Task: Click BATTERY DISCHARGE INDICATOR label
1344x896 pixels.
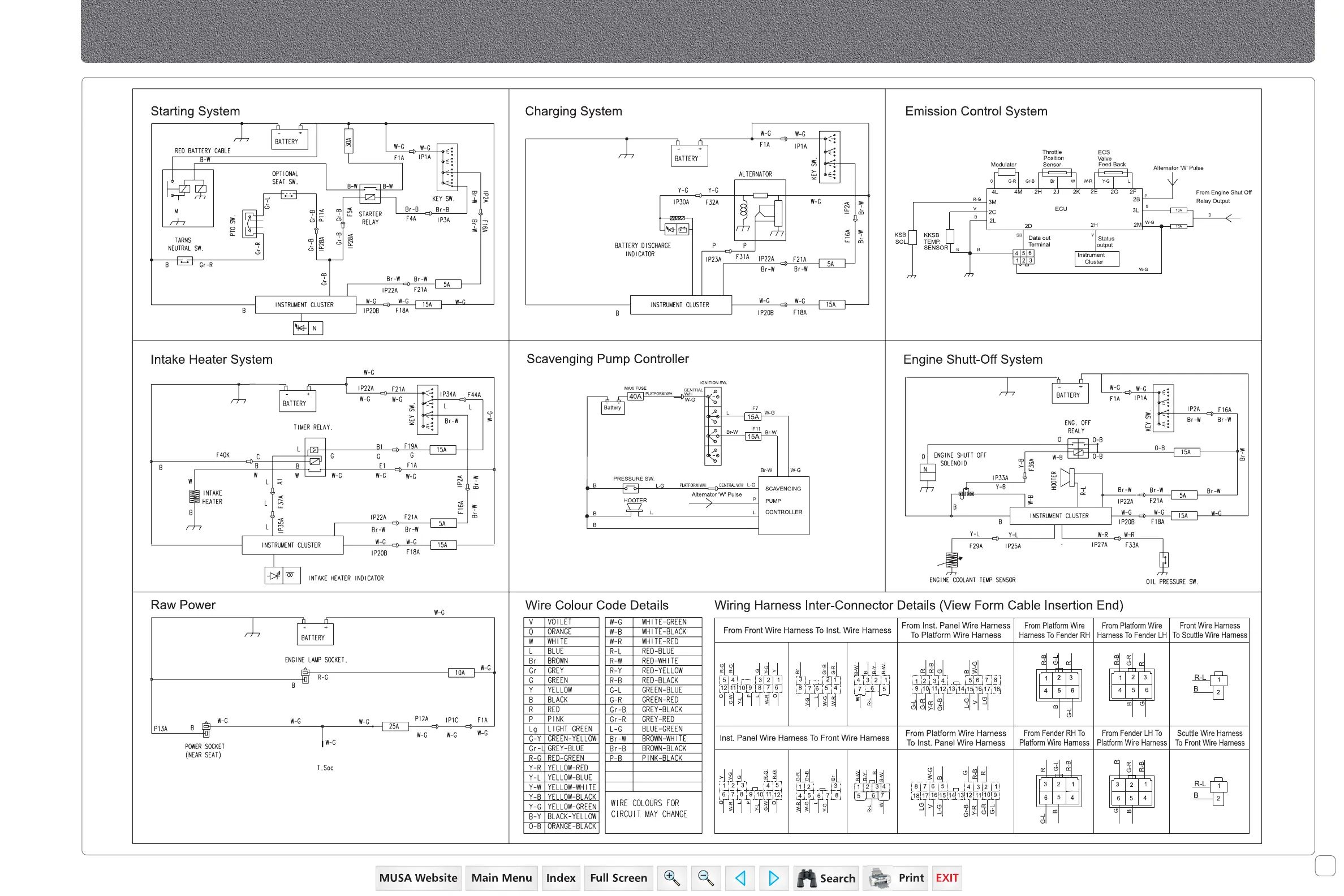Action: pyautogui.click(x=642, y=249)
